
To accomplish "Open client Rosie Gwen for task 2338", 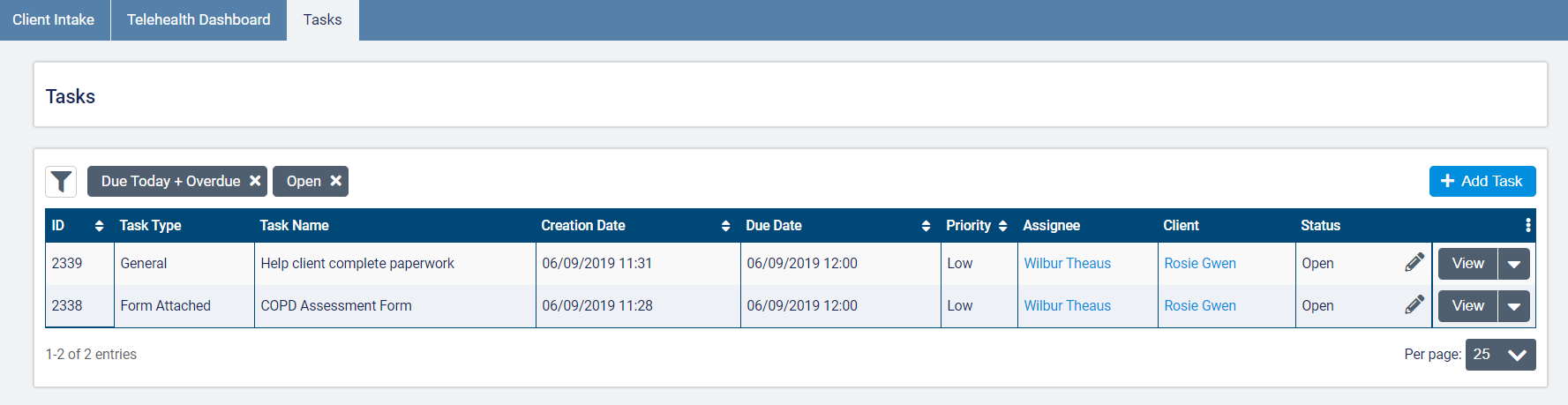I will [x=1199, y=305].
